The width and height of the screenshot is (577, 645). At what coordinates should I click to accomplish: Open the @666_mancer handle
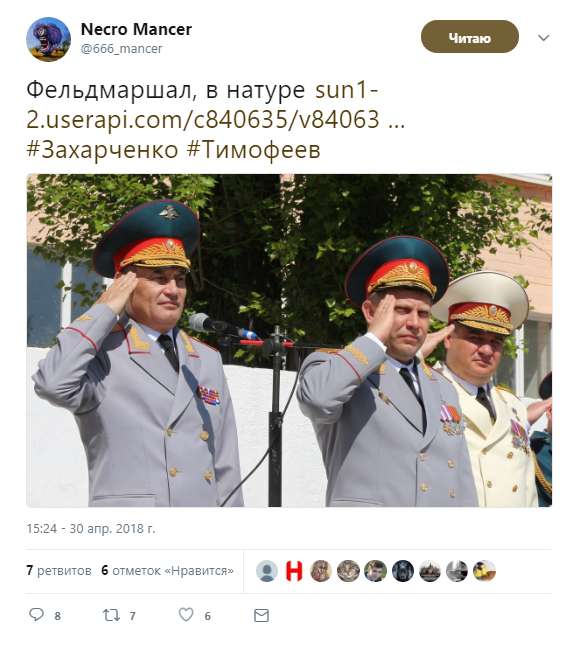[x=121, y=49]
